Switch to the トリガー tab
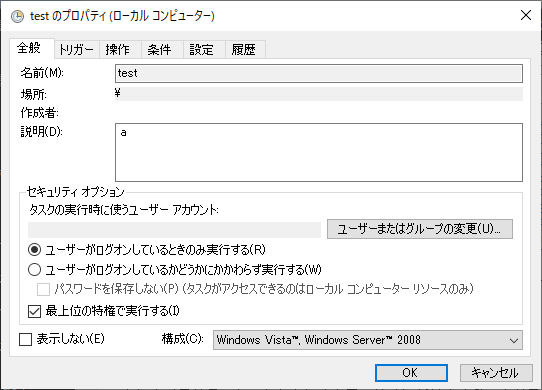Viewport: 542px width, 390px height. pos(76,49)
